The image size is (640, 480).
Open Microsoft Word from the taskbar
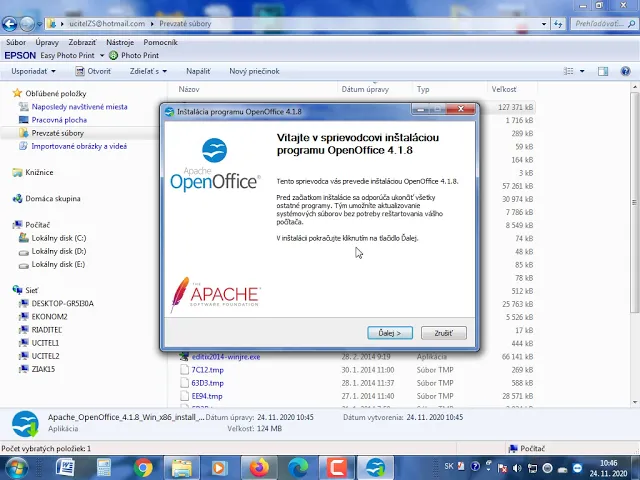click(x=65, y=468)
